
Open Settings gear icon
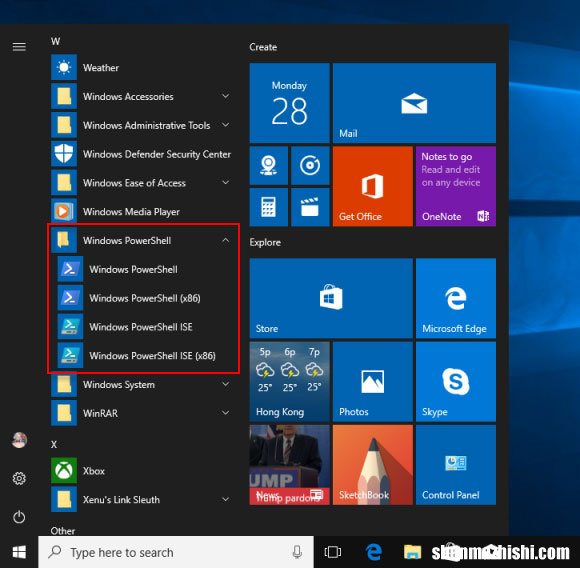pyautogui.click(x=19, y=479)
